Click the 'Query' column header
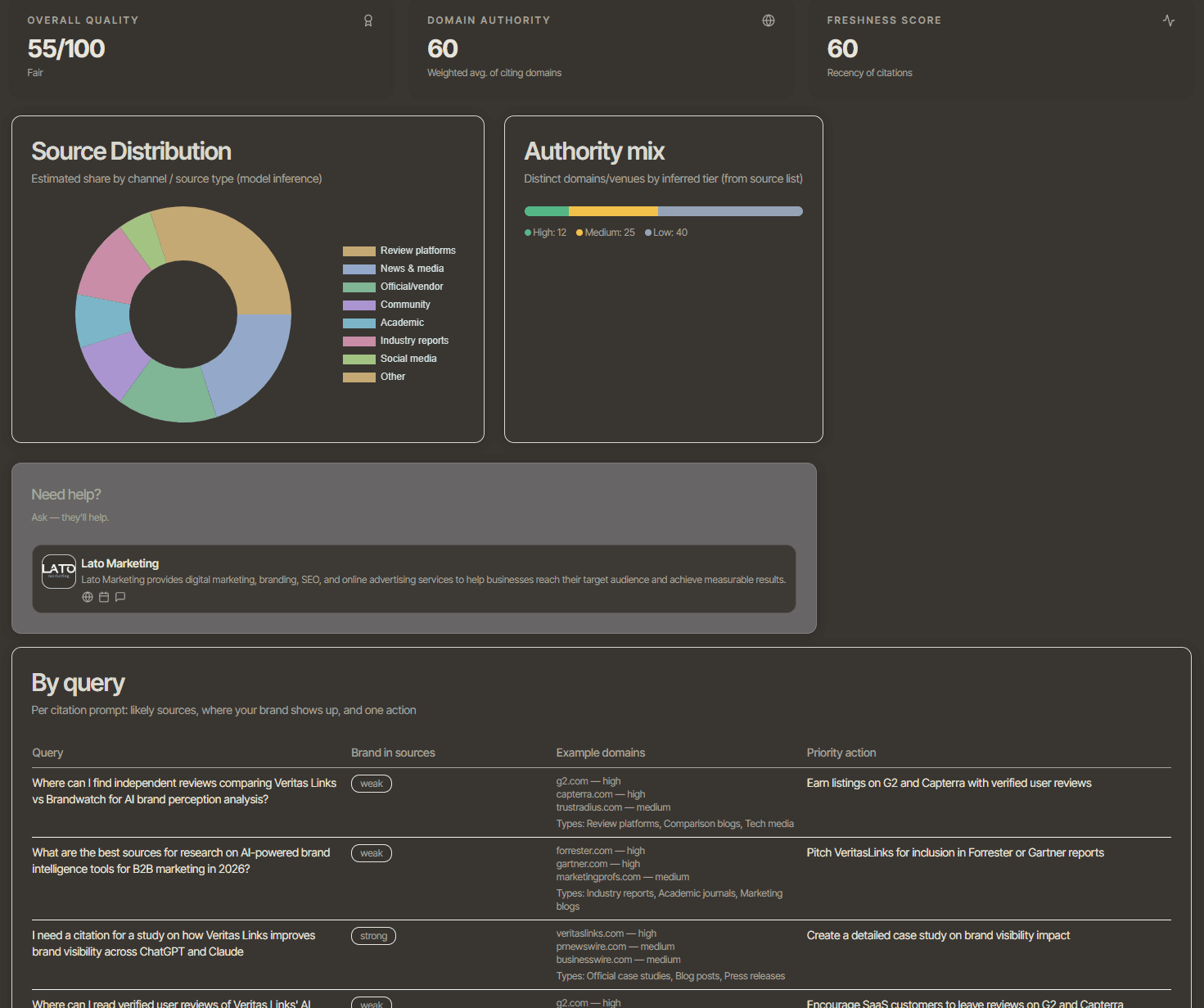The width and height of the screenshot is (1204, 1008). tap(47, 753)
